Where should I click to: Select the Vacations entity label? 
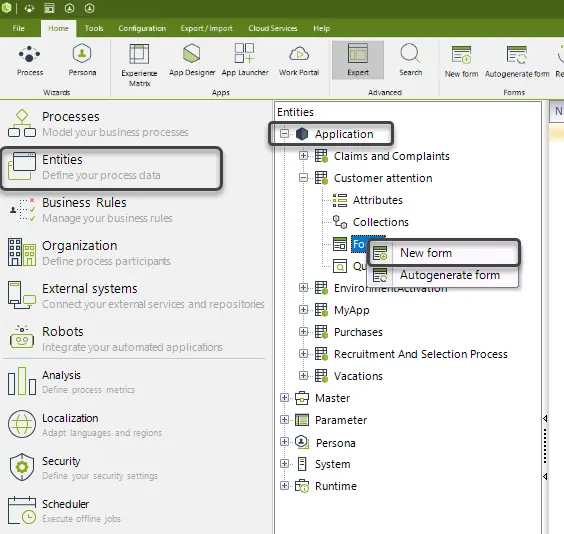(x=358, y=376)
